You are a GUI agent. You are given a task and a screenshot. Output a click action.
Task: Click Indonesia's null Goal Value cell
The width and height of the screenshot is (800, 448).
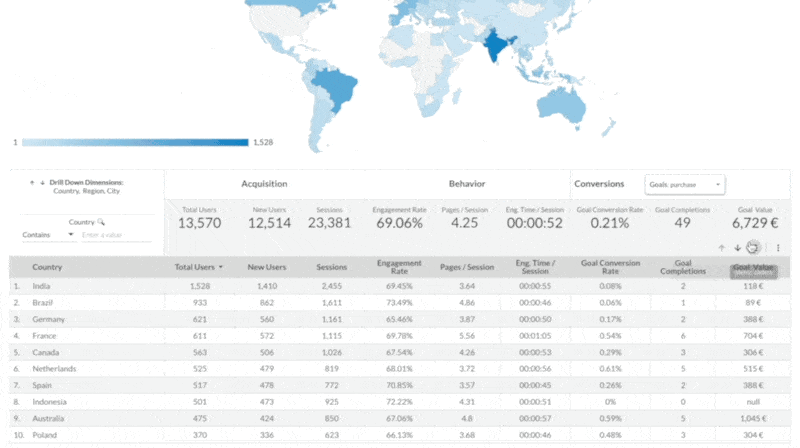(x=754, y=402)
